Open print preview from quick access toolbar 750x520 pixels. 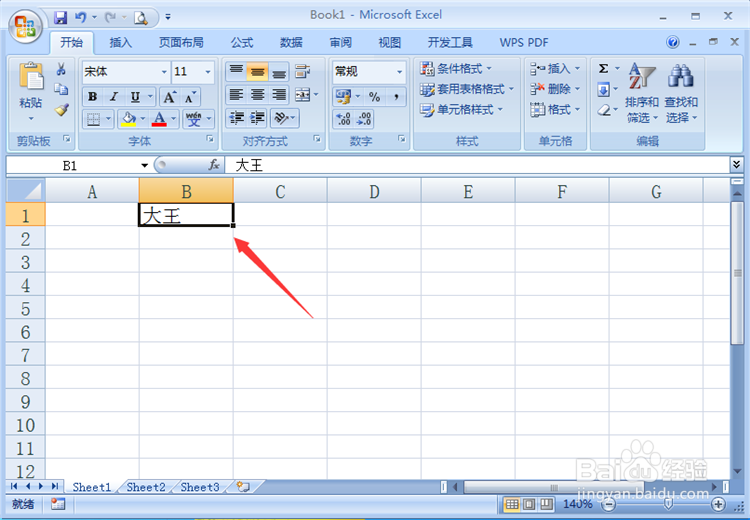pyautogui.click(x=141, y=18)
